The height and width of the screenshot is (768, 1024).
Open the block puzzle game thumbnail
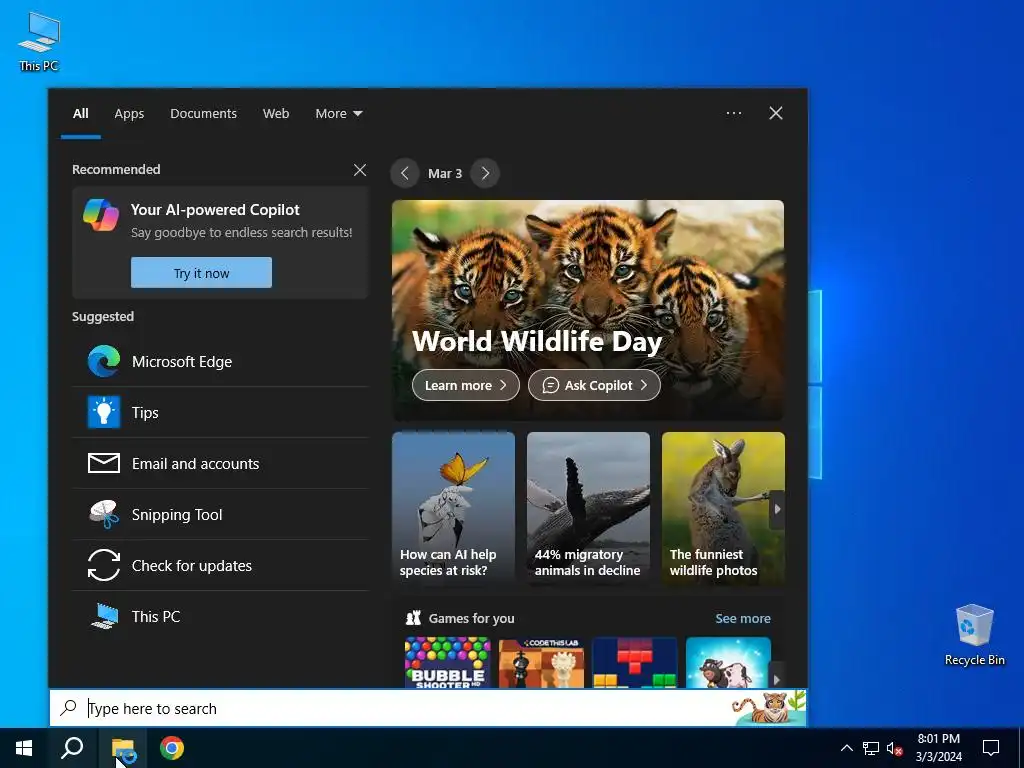pyautogui.click(x=635, y=662)
